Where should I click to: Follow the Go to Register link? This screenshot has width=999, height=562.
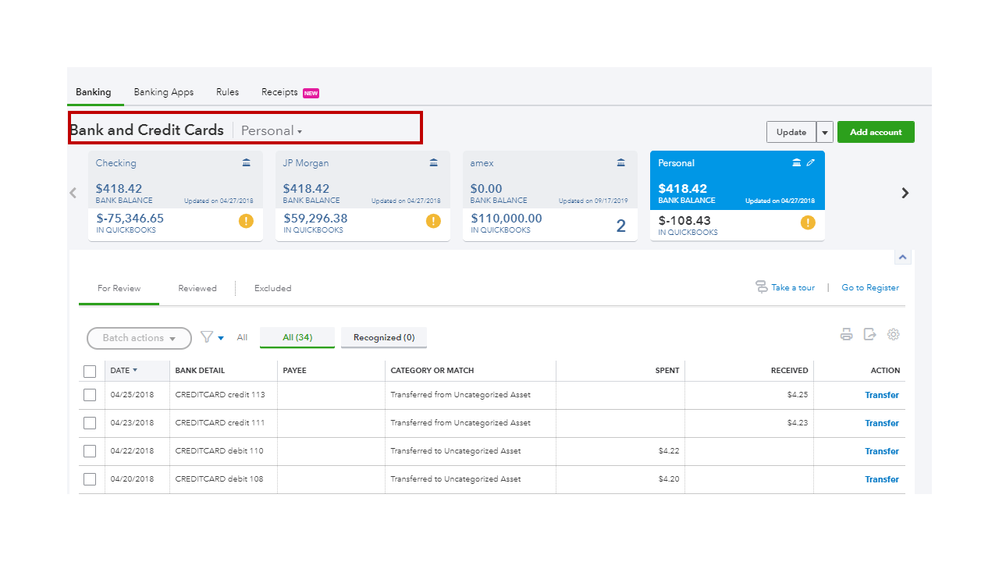(870, 288)
